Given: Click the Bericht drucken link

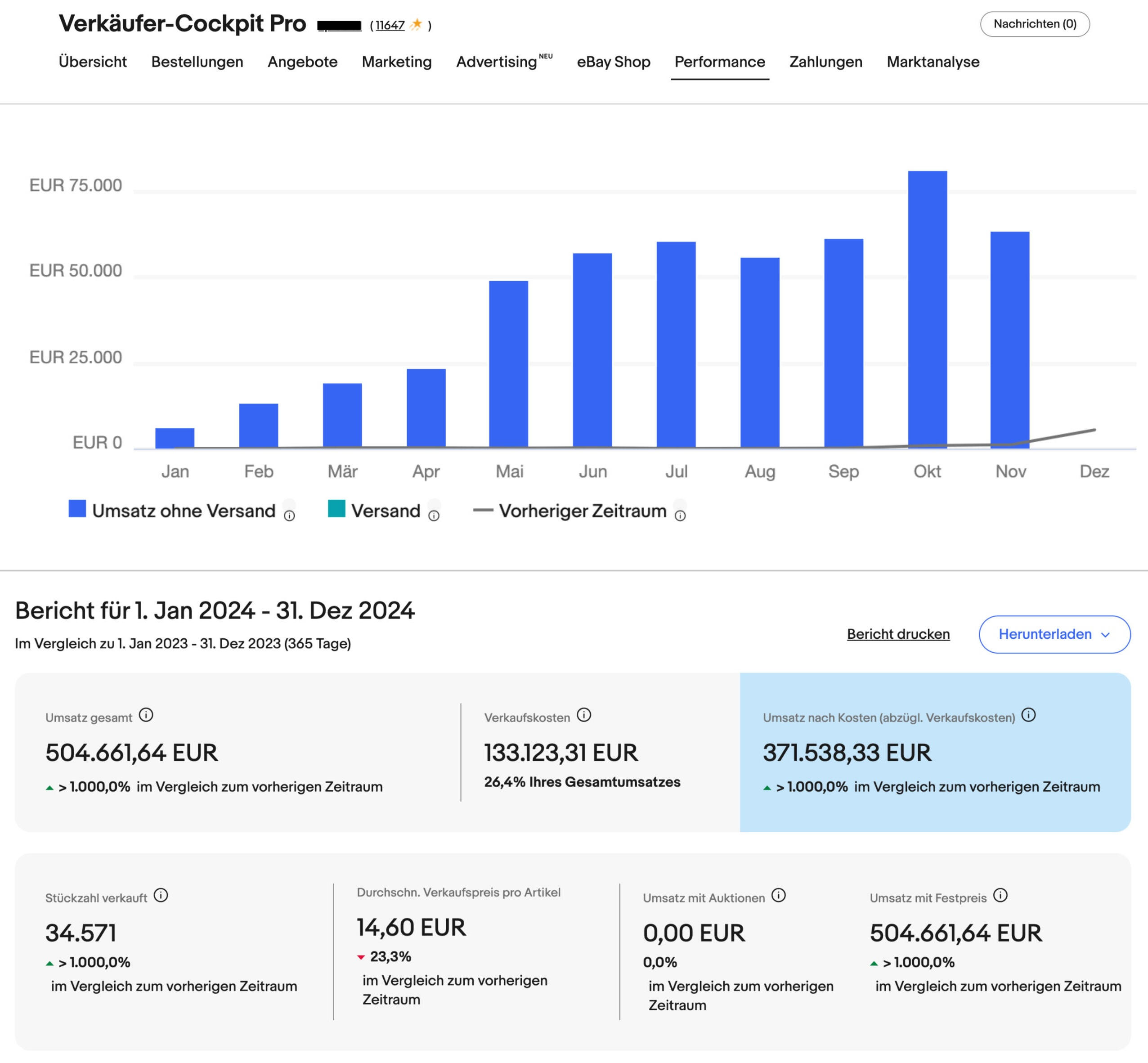Looking at the screenshot, I should point(898,634).
